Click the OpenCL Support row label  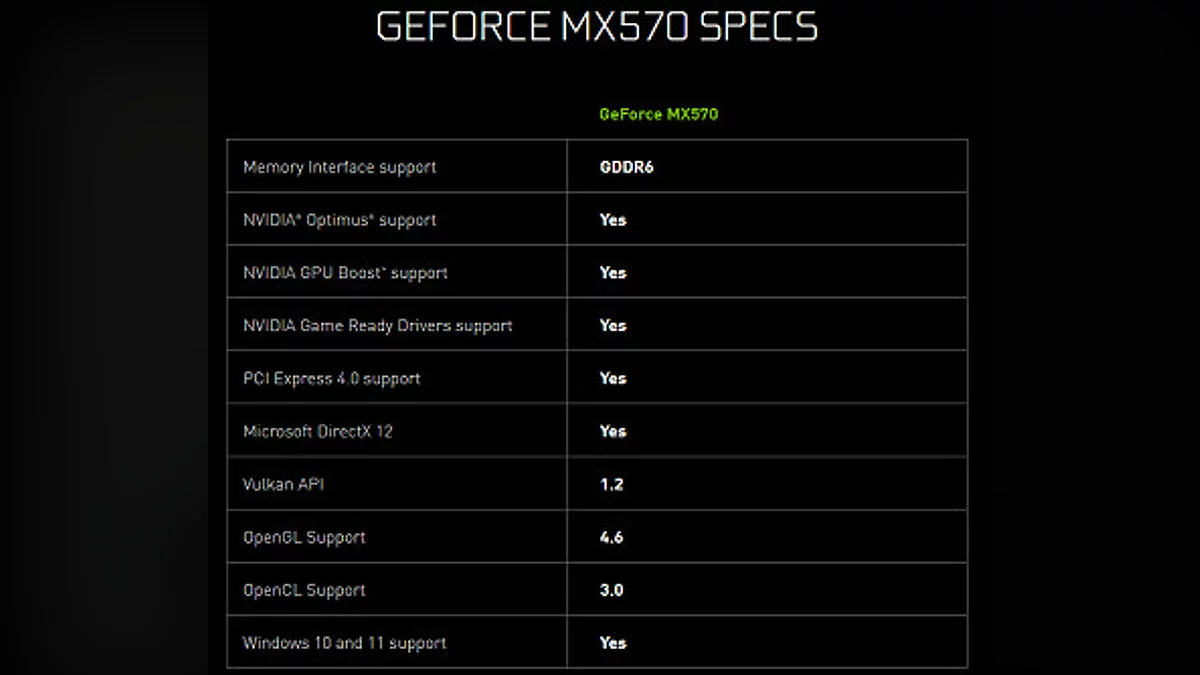point(304,590)
